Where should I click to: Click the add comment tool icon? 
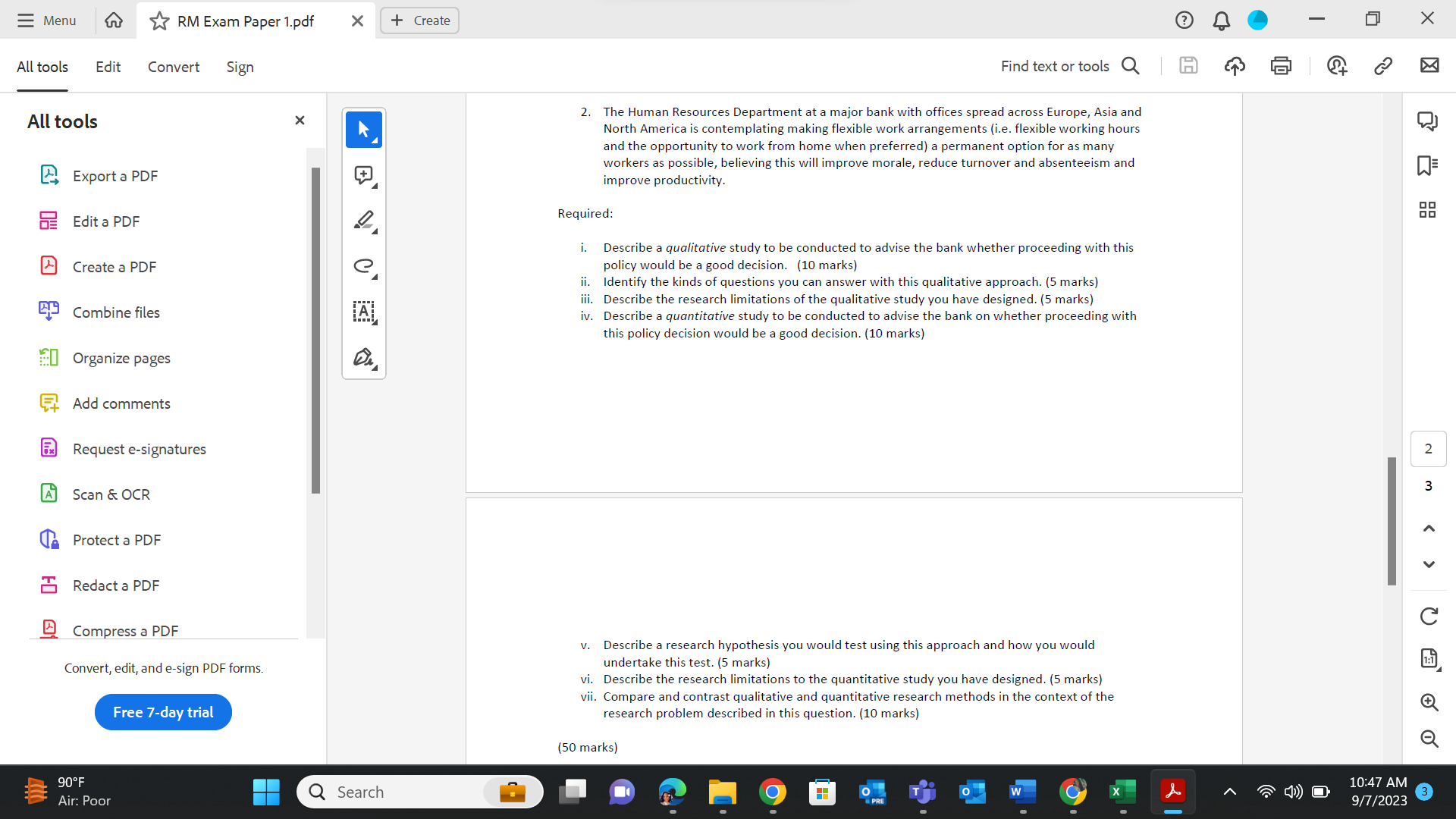tap(363, 176)
